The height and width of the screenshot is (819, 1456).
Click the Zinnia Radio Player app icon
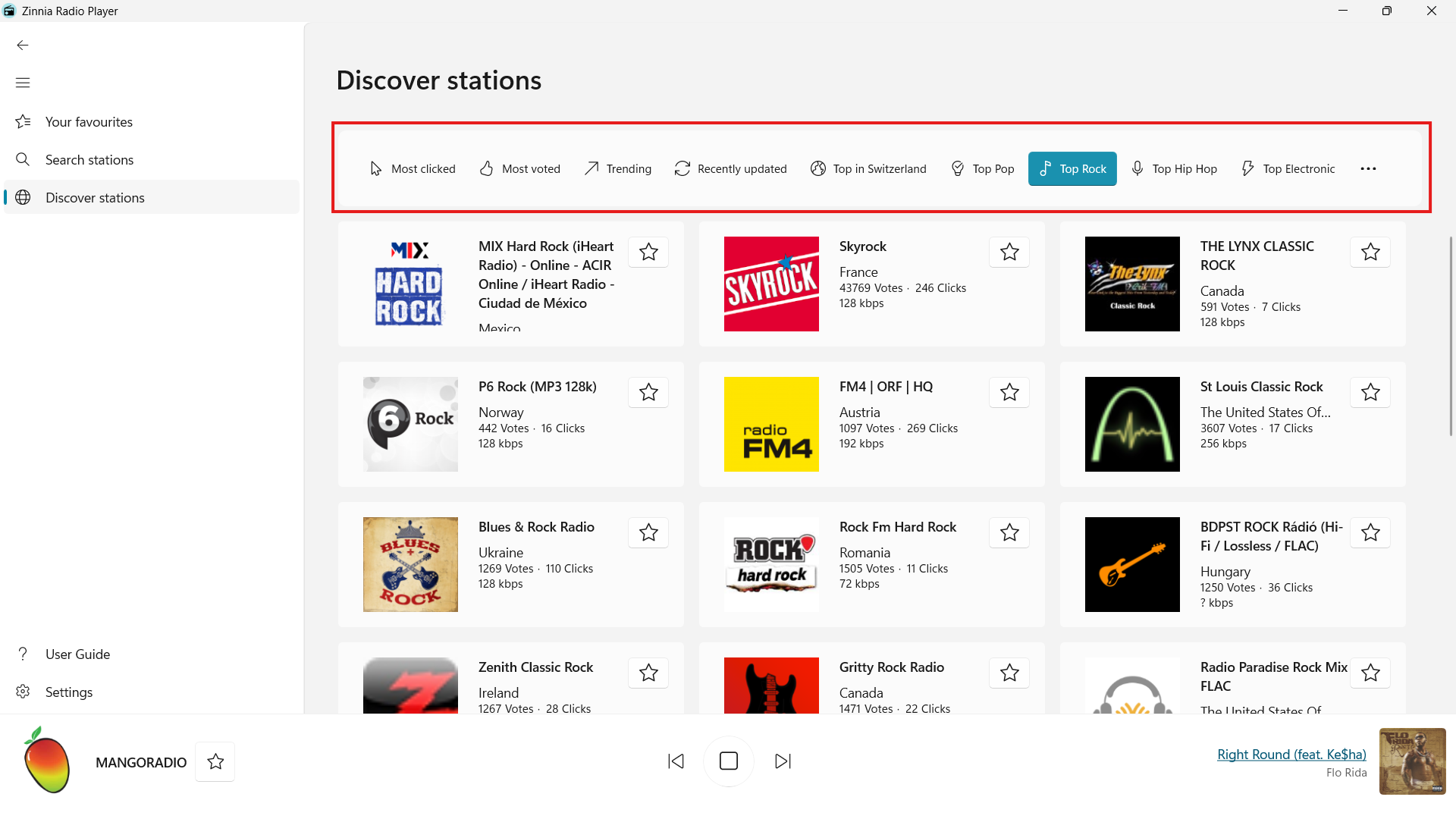pos(9,11)
